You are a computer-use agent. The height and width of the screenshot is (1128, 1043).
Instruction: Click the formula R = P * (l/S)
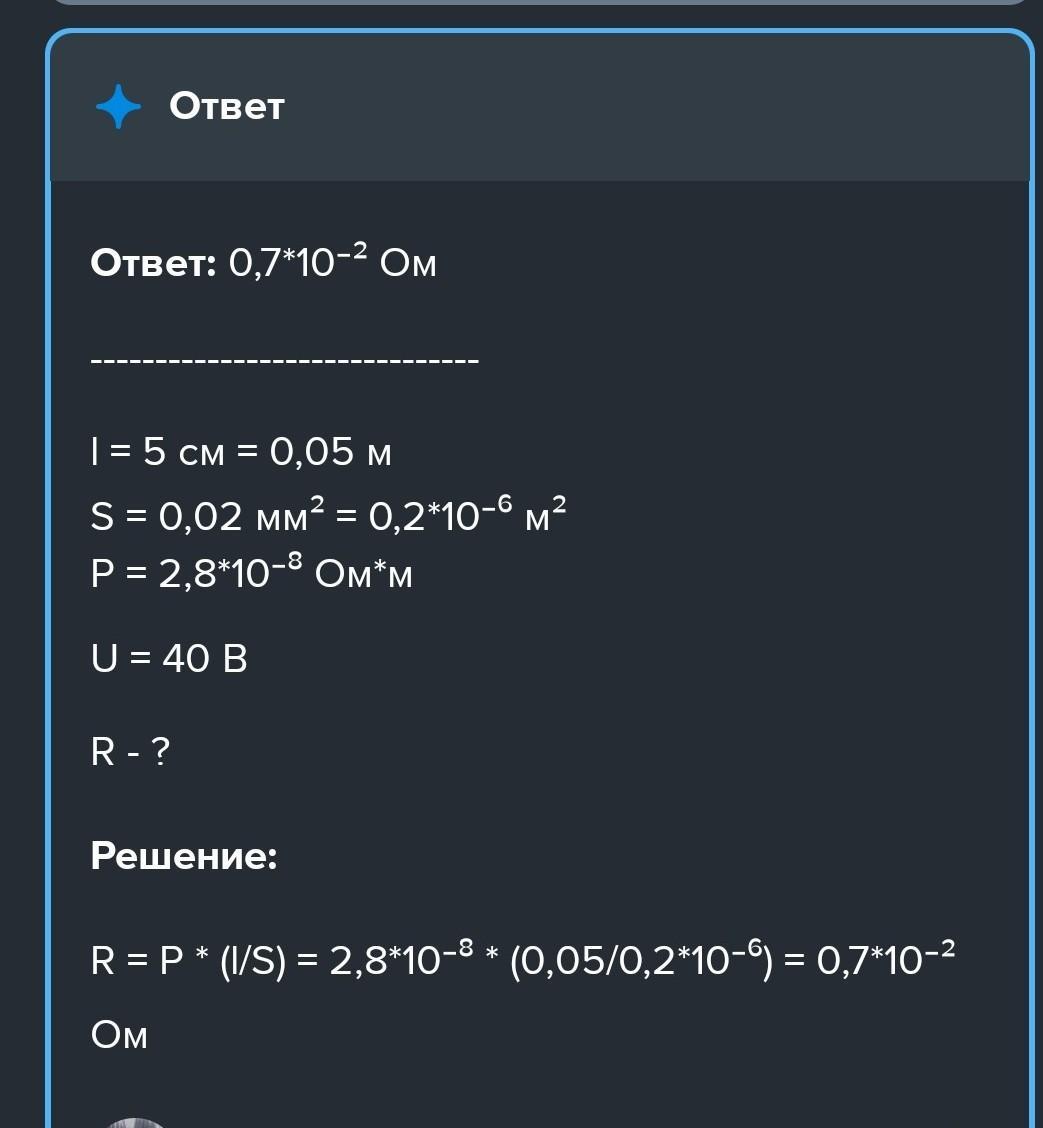pos(188,961)
